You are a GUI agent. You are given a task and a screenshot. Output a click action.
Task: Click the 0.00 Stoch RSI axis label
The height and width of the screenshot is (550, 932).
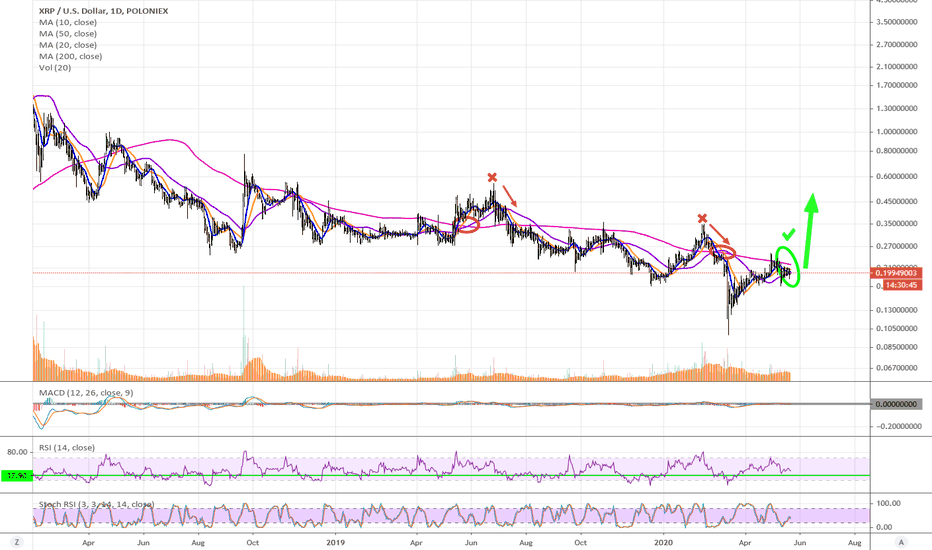click(x=886, y=527)
